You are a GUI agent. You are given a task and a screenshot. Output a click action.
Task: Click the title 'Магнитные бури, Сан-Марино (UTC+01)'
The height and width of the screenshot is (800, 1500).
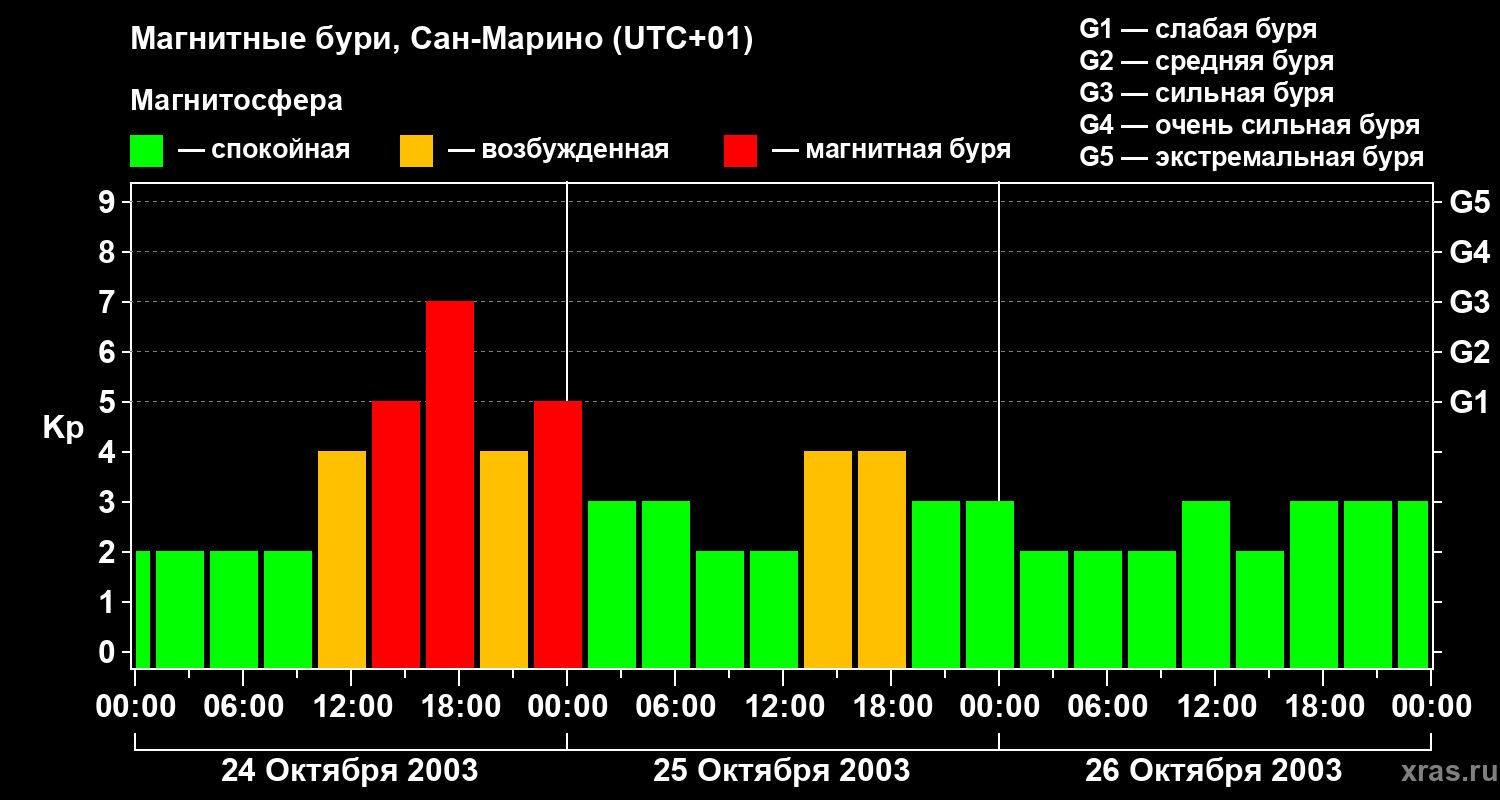pos(441,40)
